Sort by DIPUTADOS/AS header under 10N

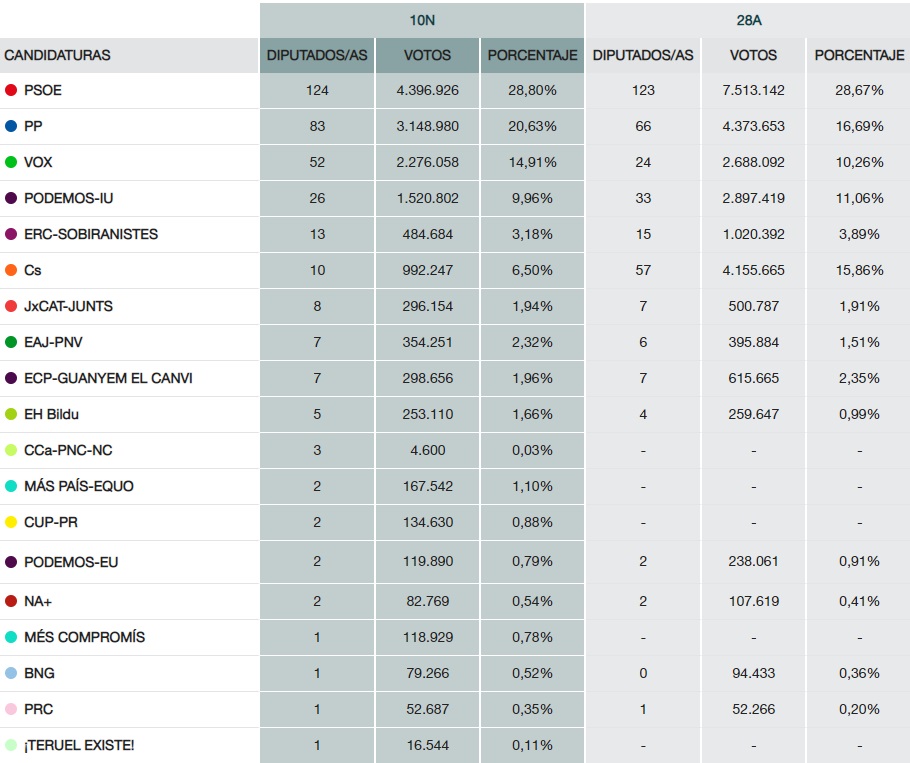(317, 55)
